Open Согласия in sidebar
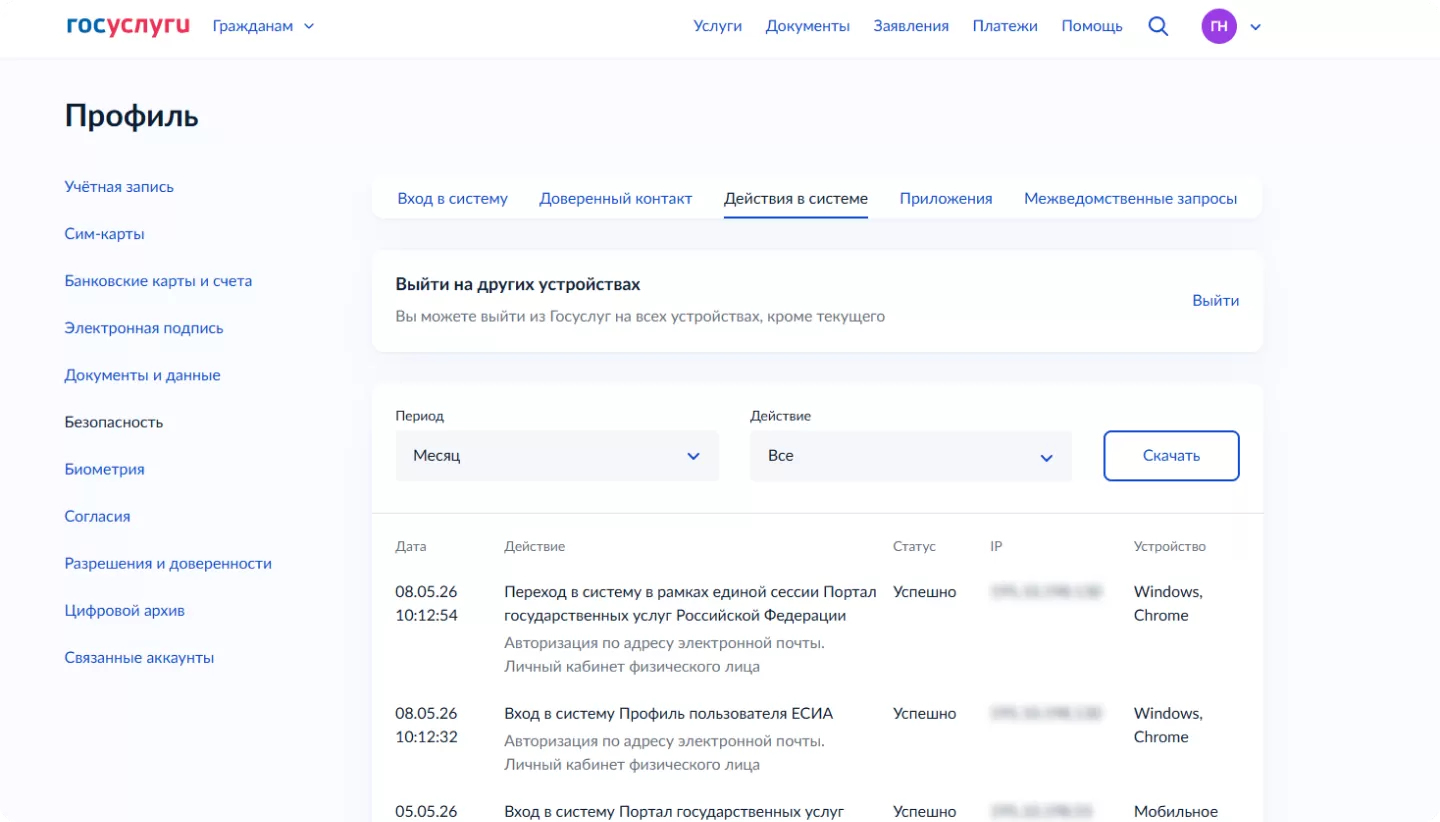 pyautogui.click(x=98, y=516)
